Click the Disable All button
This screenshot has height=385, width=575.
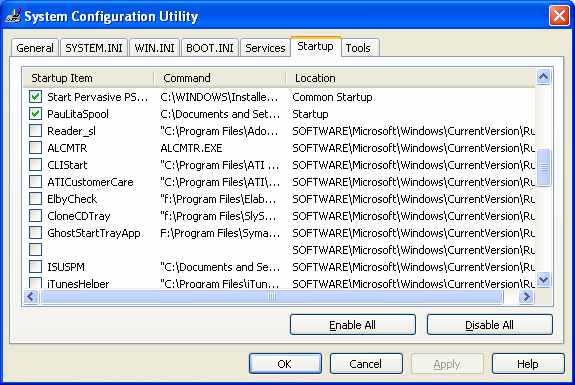coord(490,325)
